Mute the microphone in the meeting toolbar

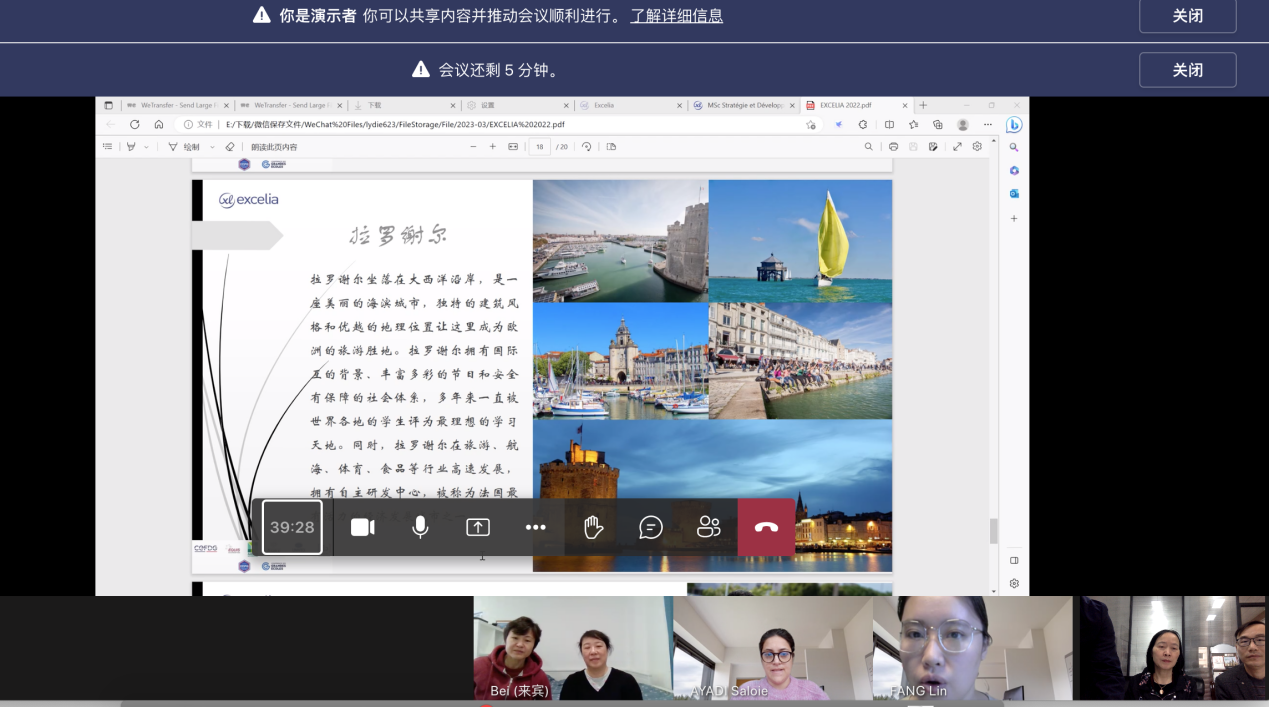click(x=421, y=527)
